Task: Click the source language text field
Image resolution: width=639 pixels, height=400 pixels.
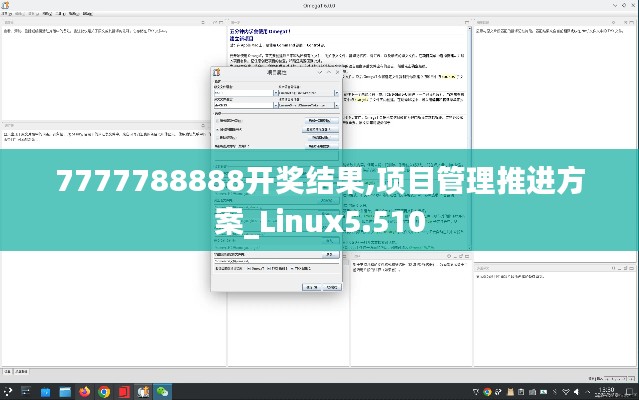Action: 243,93
